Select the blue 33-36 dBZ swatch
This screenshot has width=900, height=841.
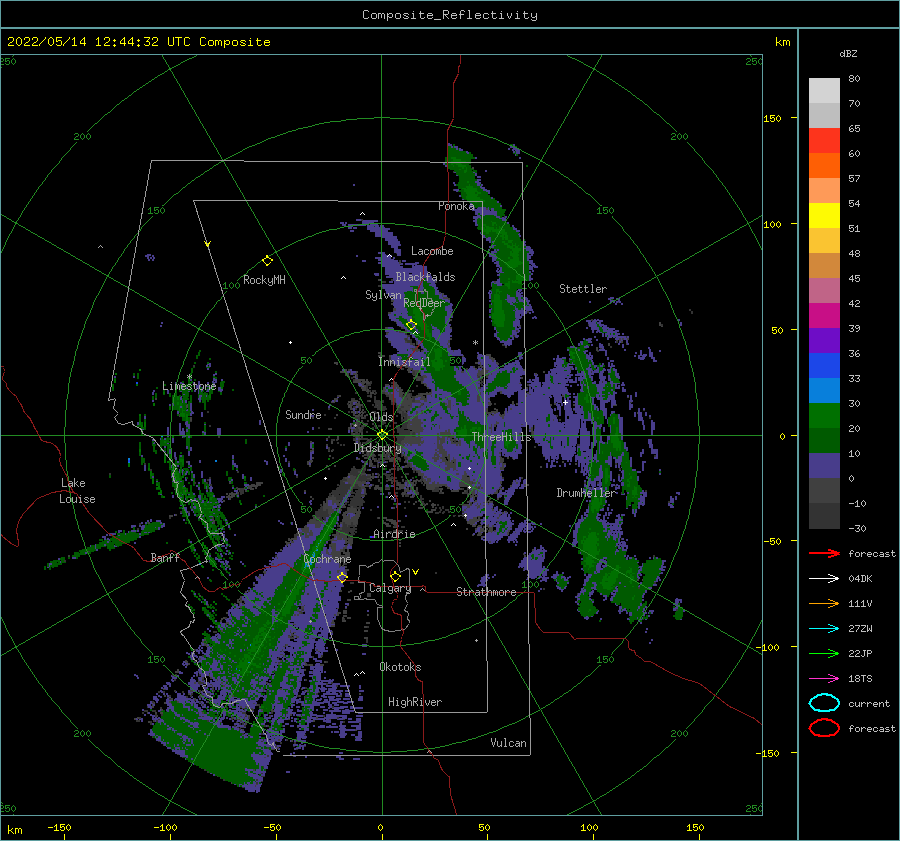[x=824, y=365]
